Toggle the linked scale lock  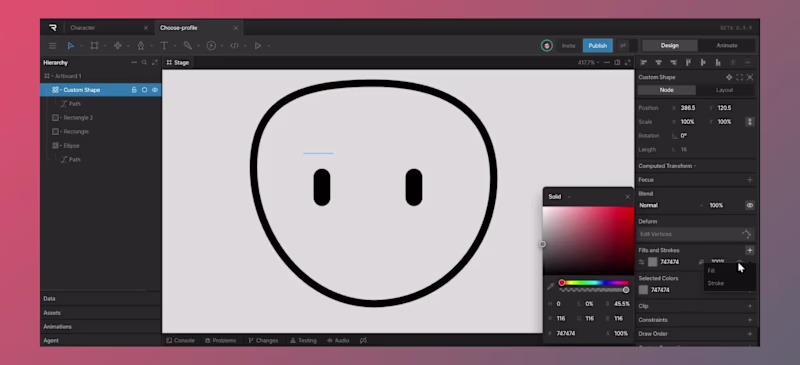749,121
